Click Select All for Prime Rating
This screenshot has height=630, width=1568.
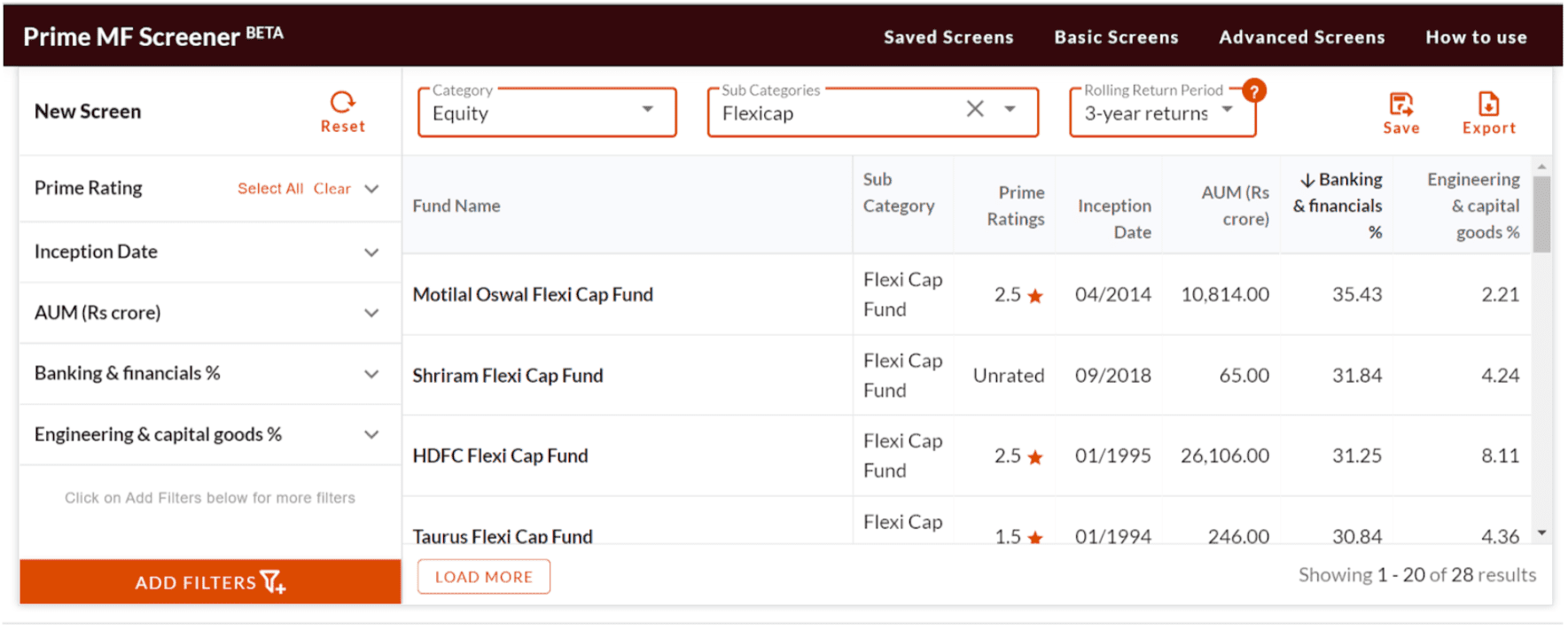270,189
